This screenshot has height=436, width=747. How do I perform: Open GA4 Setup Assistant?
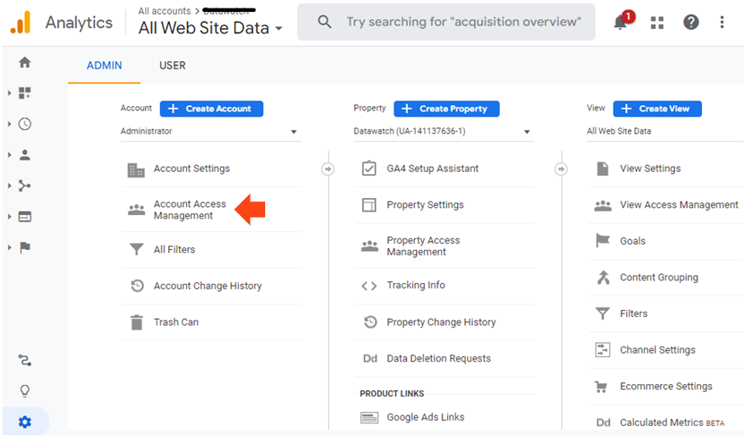(x=432, y=169)
